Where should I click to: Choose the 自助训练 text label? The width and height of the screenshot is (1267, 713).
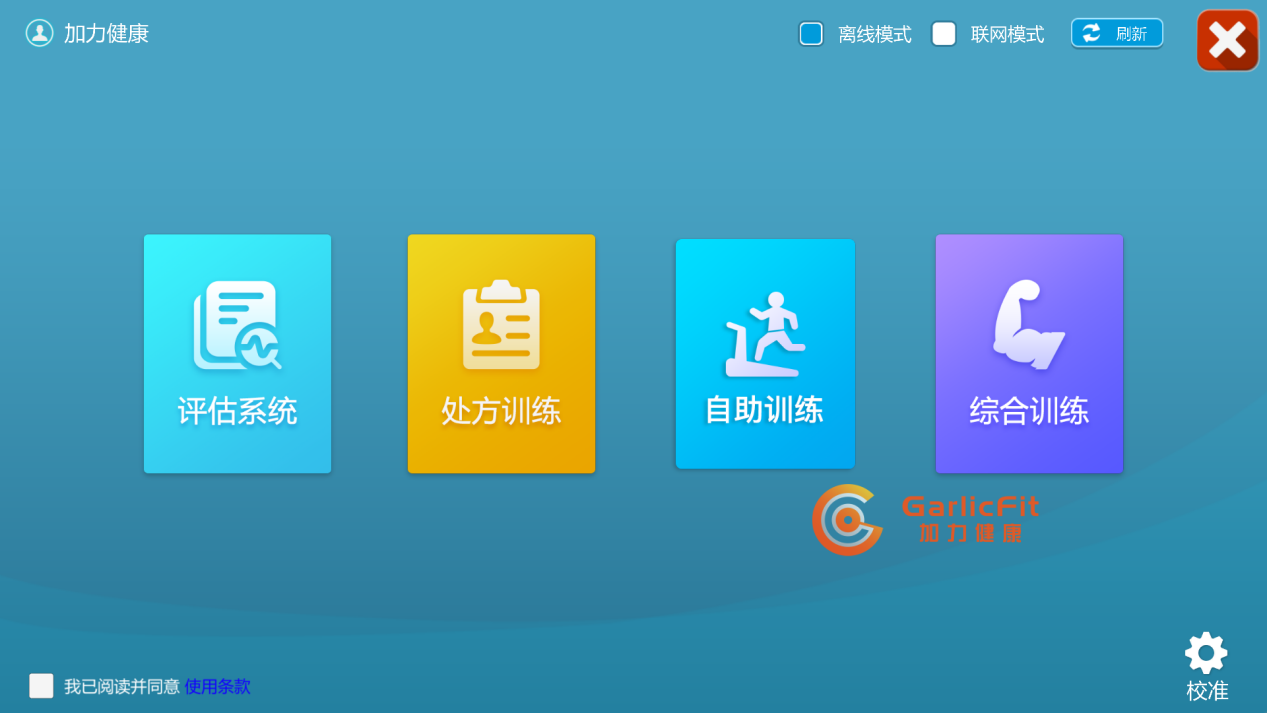(x=764, y=410)
